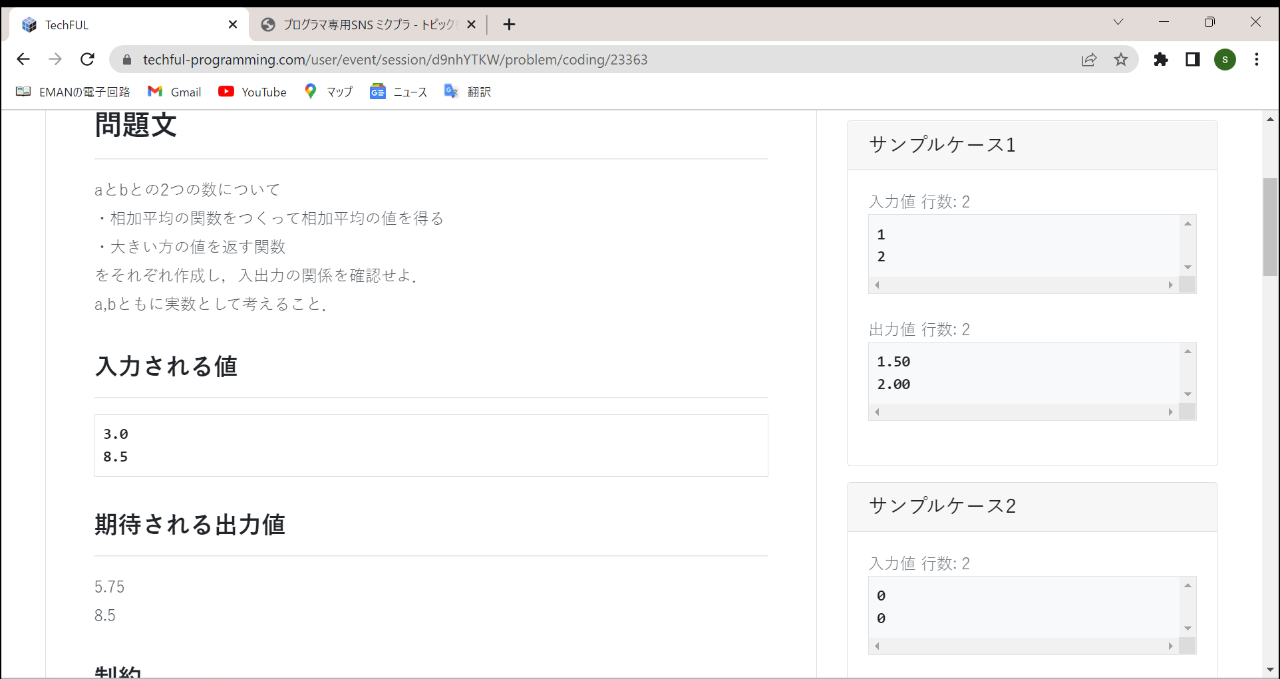1280x679 pixels.
Task: Open a new browser tab
Action: [509, 24]
